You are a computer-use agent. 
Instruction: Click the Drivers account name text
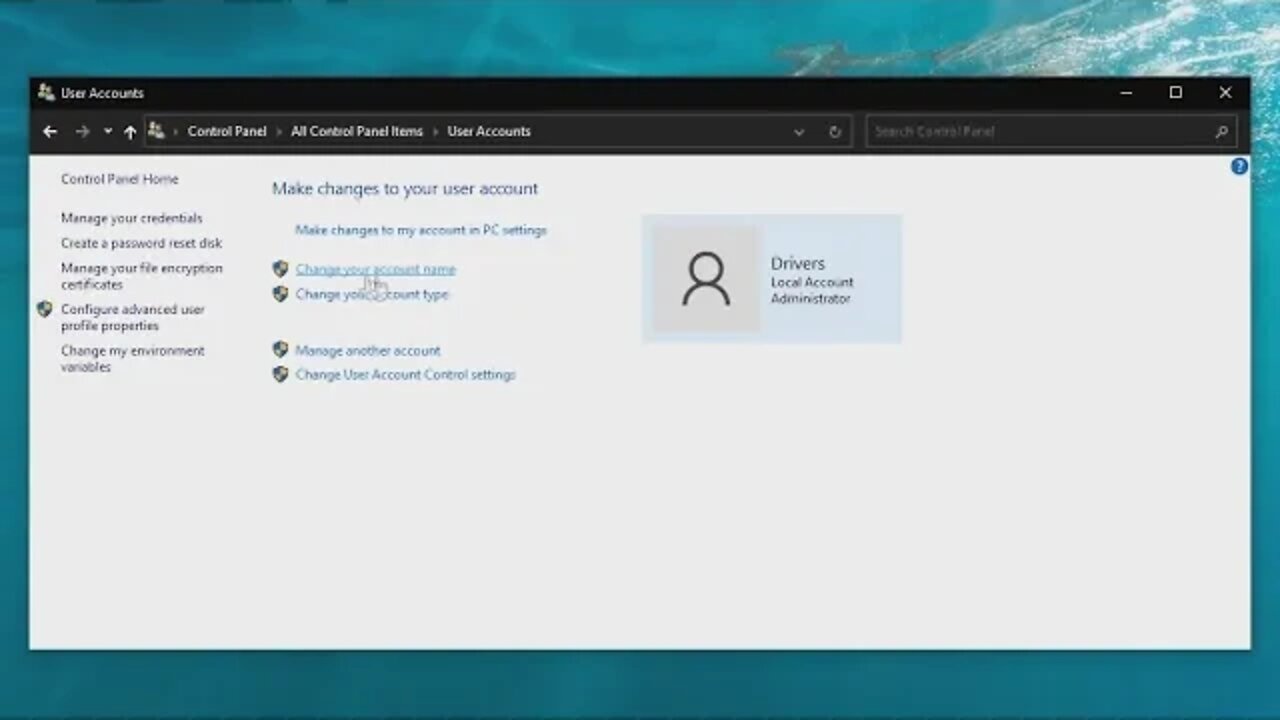(x=797, y=263)
